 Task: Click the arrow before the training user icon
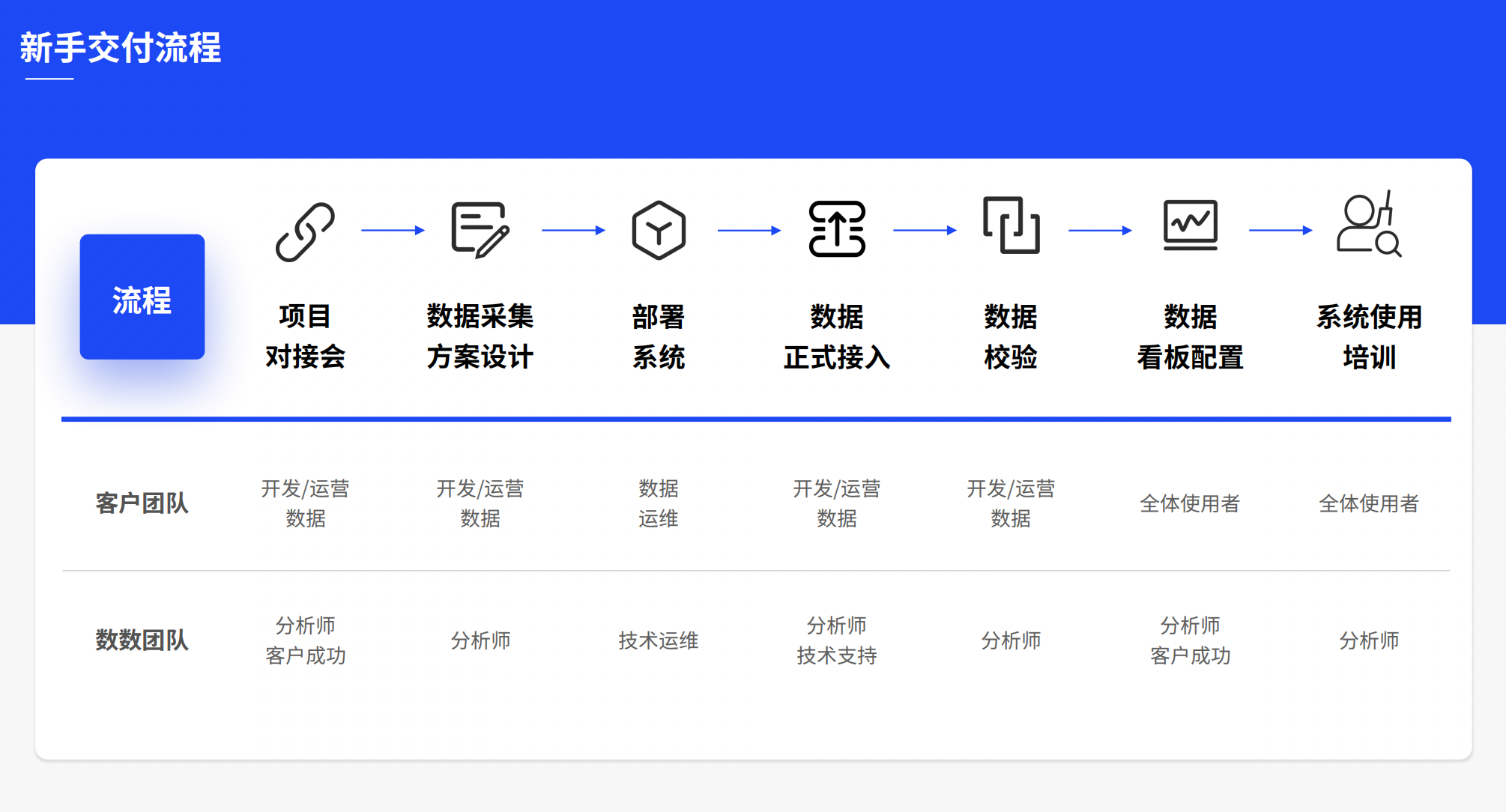point(1280,231)
